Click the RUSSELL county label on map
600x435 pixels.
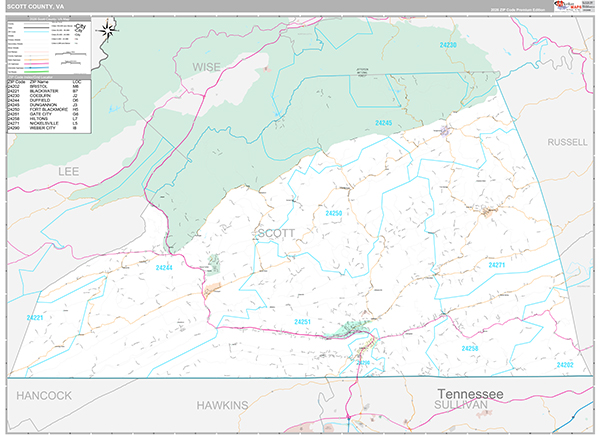pyautogui.click(x=567, y=142)
